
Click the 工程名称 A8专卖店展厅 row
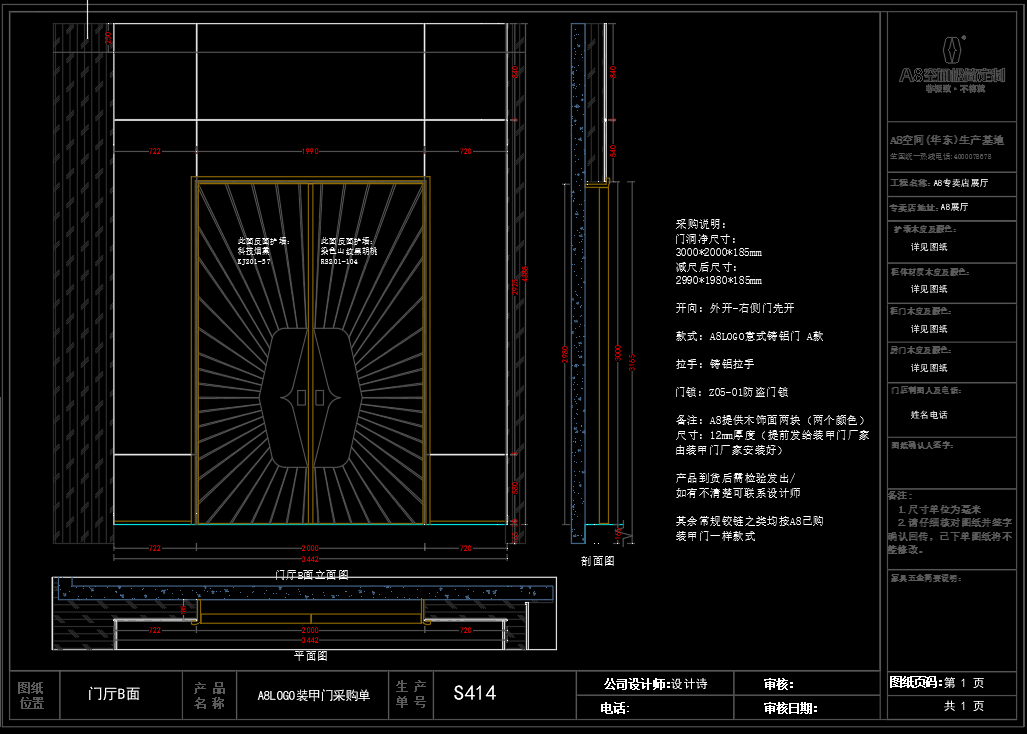(939, 183)
